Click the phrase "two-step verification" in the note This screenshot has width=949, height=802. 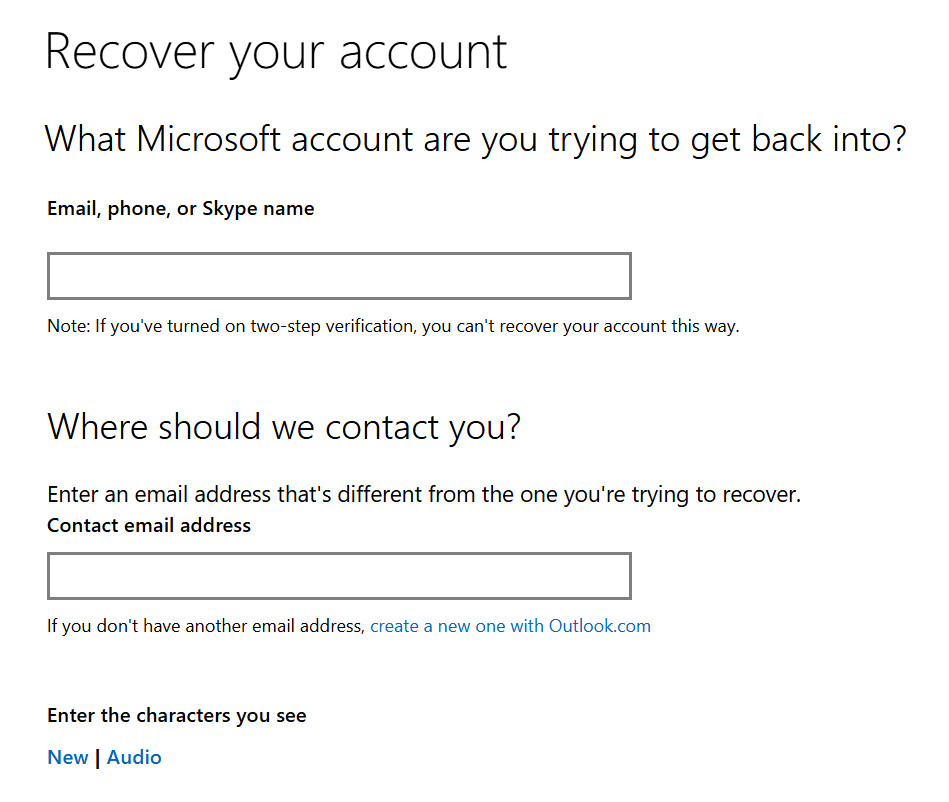coord(331,326)
